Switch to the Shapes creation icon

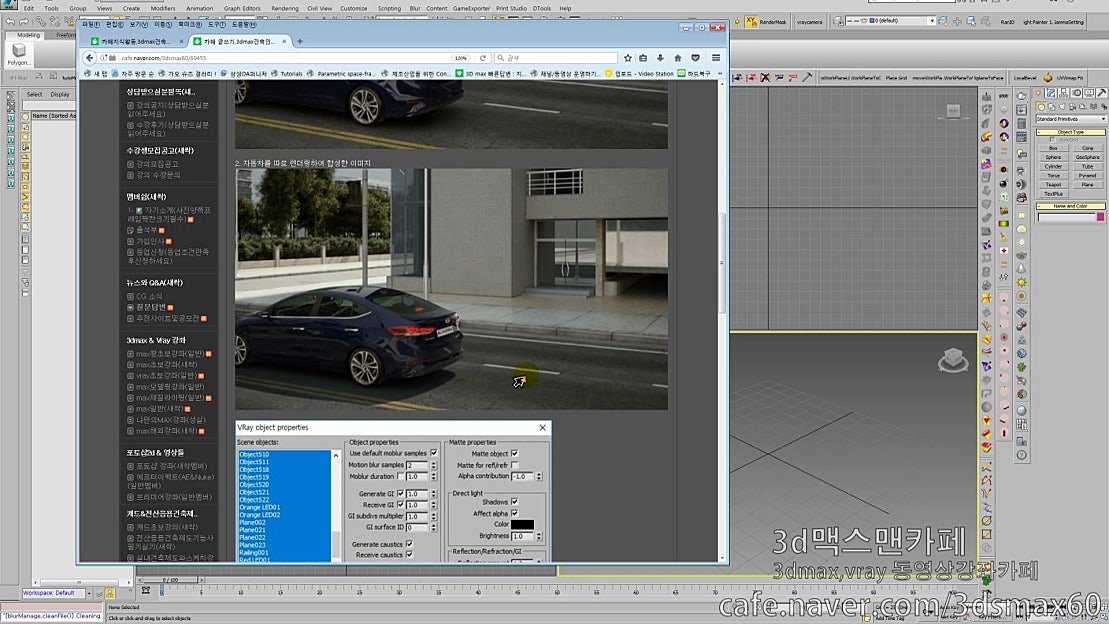[1052, 107]
